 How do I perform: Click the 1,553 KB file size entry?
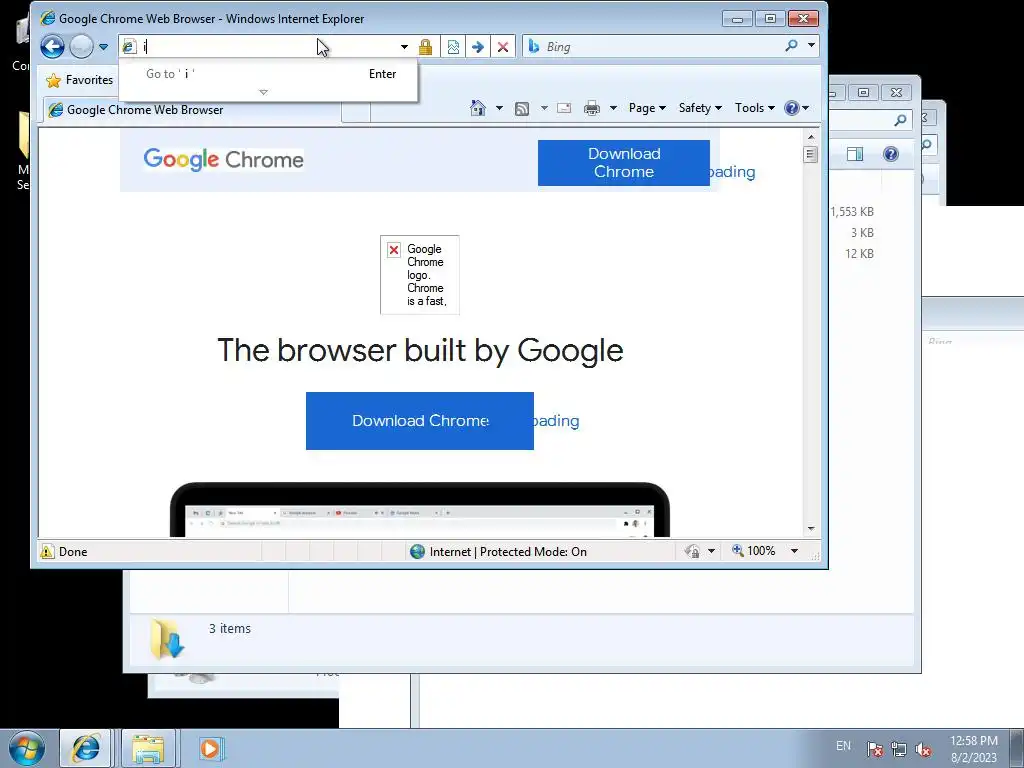[852, 212]
